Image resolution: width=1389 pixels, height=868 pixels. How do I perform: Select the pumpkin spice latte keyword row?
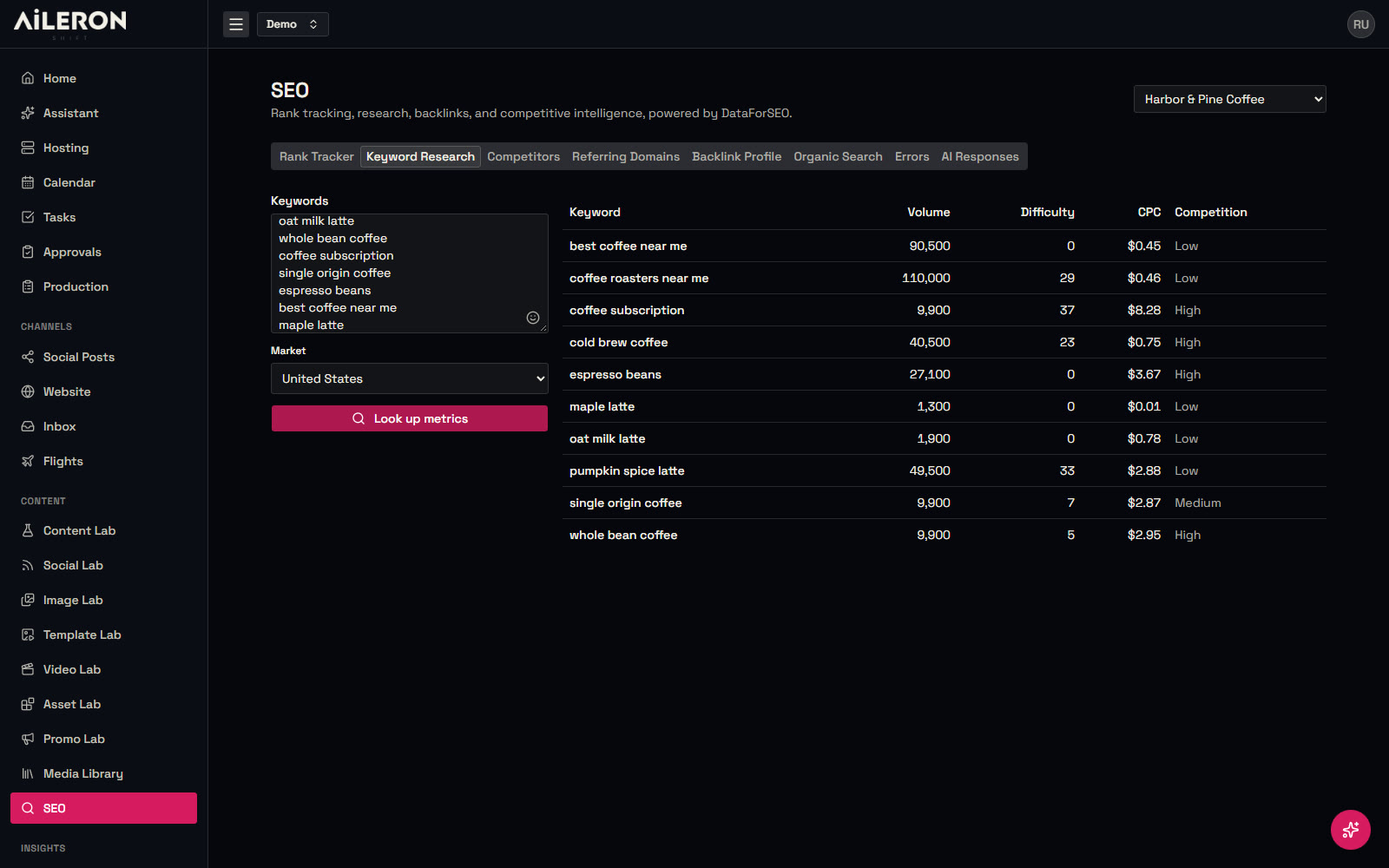[x=945, y=470]
